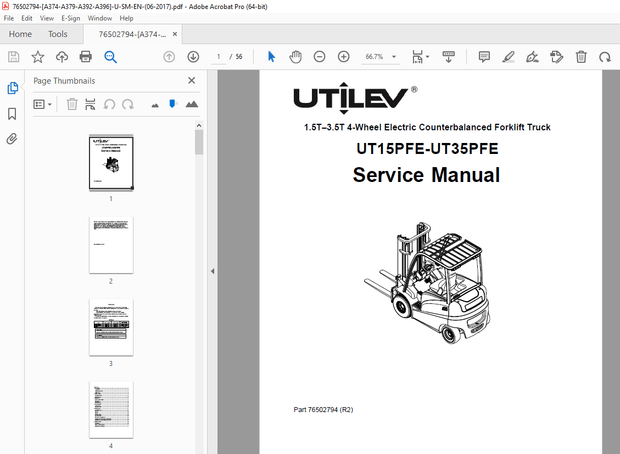Open thumbnail options menu dropdown
This screenshot has width=620, height=454.
42,104
